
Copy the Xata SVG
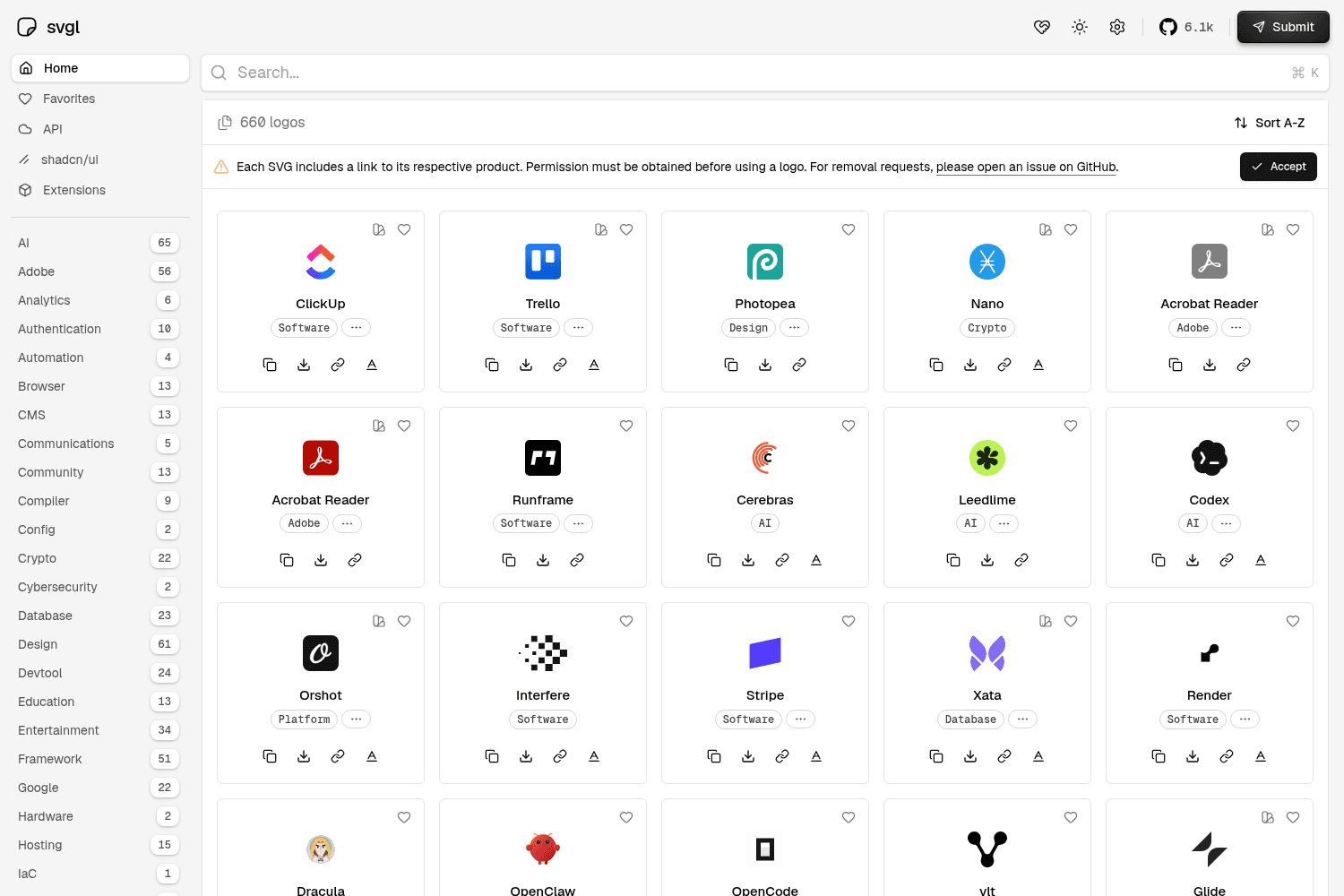(x=936, y=756)
